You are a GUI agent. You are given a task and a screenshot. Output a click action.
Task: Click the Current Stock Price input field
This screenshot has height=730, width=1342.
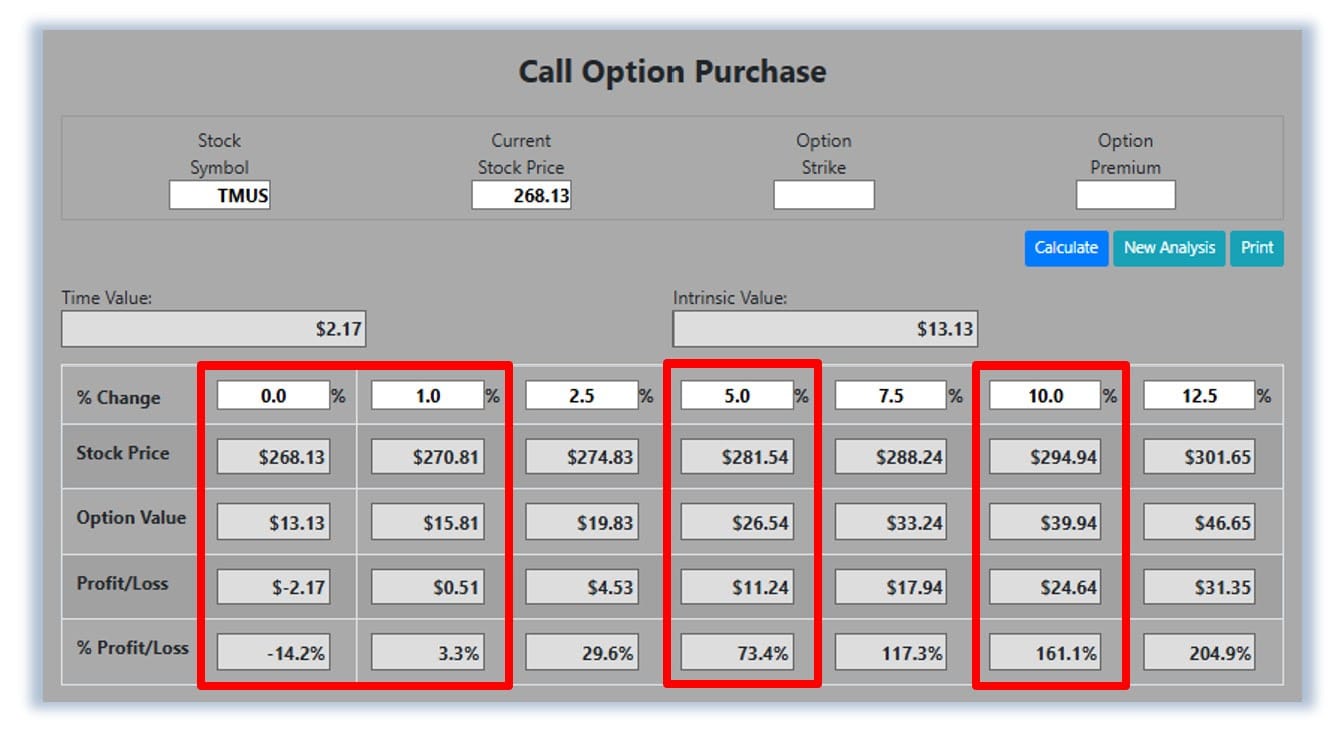coord(521,195)
